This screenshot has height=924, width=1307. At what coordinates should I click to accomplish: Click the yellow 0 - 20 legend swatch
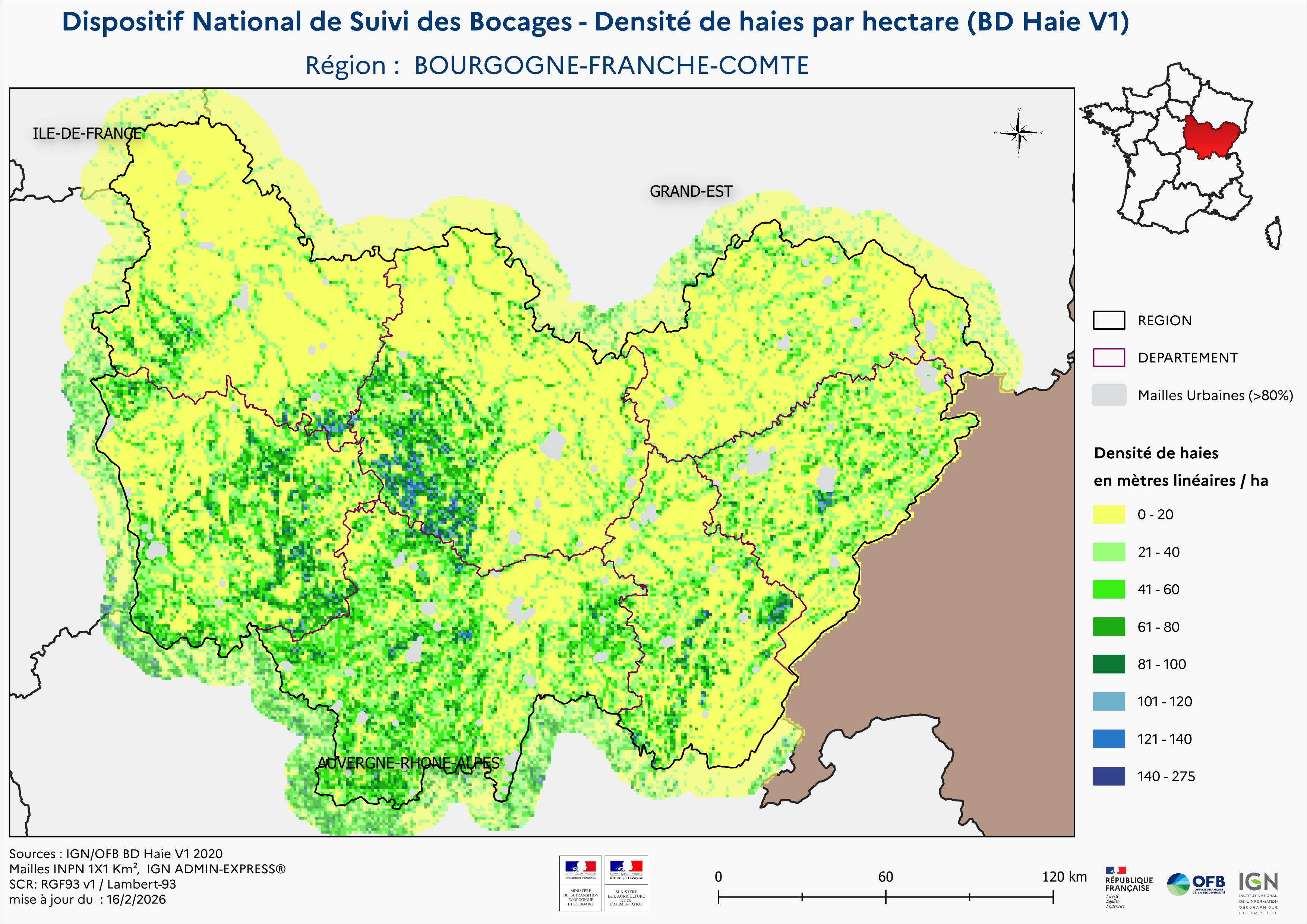1108,514
